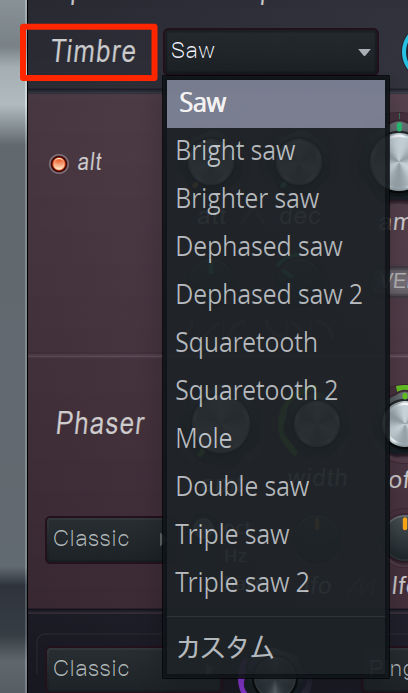Toggle the alt radio light
Screen dimensions: 408x693
click(x=59, y=164)
